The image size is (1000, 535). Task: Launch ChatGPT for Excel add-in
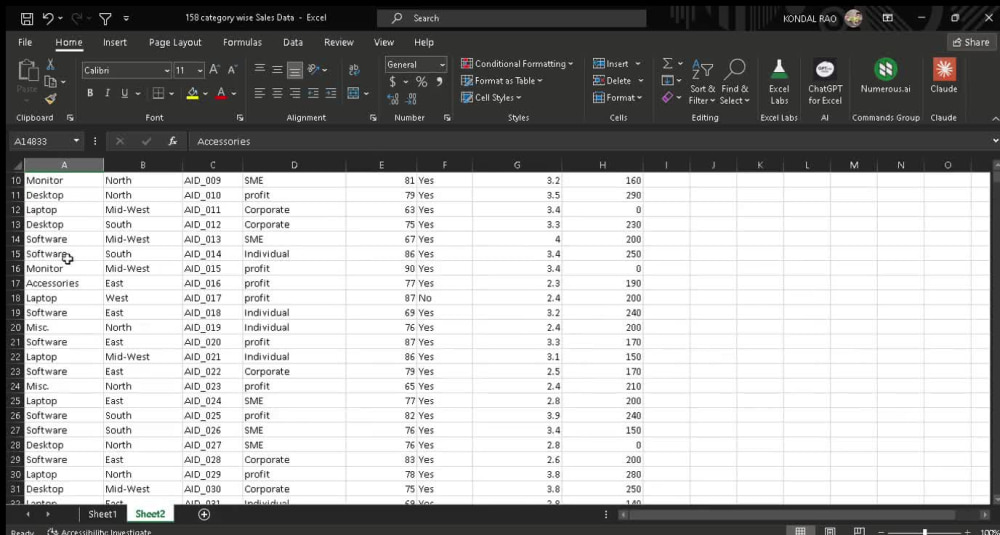pos(825,82)
